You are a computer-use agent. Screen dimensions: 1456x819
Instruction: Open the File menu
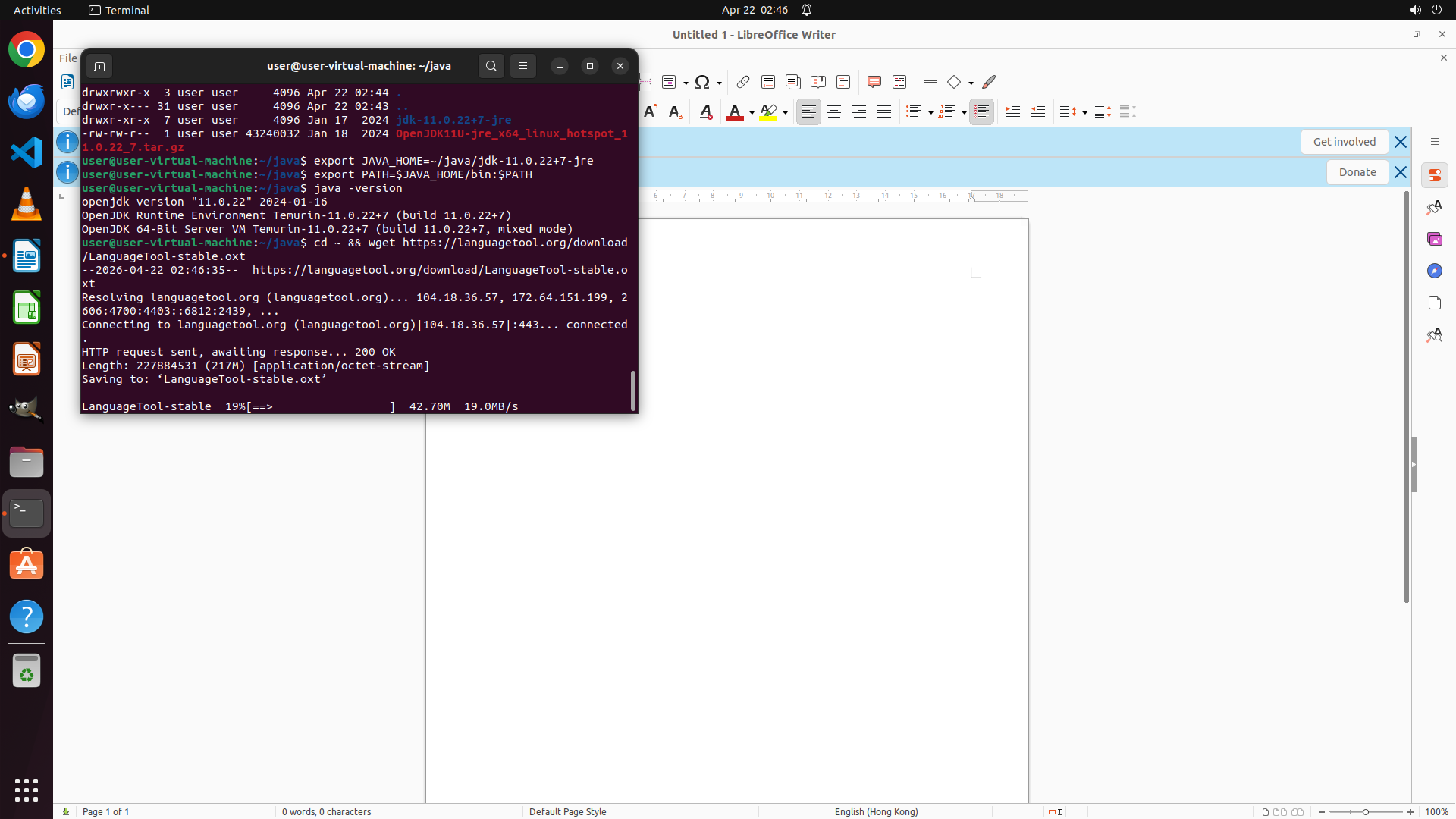[x=68, y=58]
